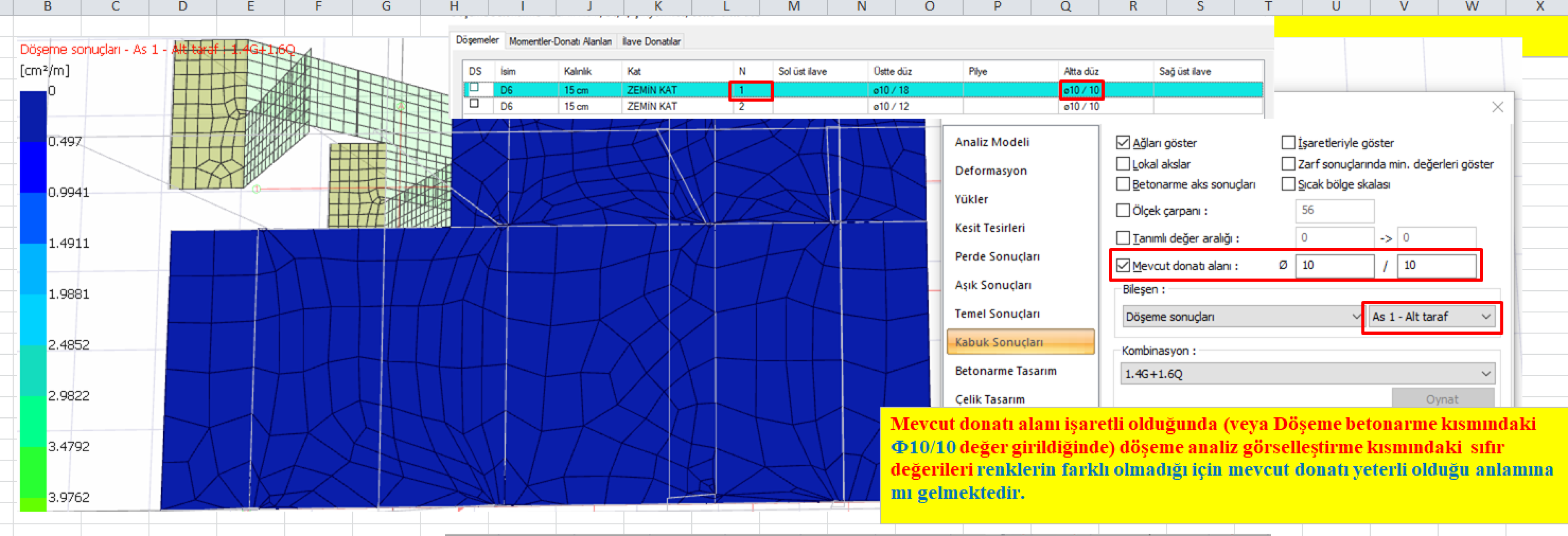Click the Ölçek çarpanı field showing 56

pos(1334,211)
